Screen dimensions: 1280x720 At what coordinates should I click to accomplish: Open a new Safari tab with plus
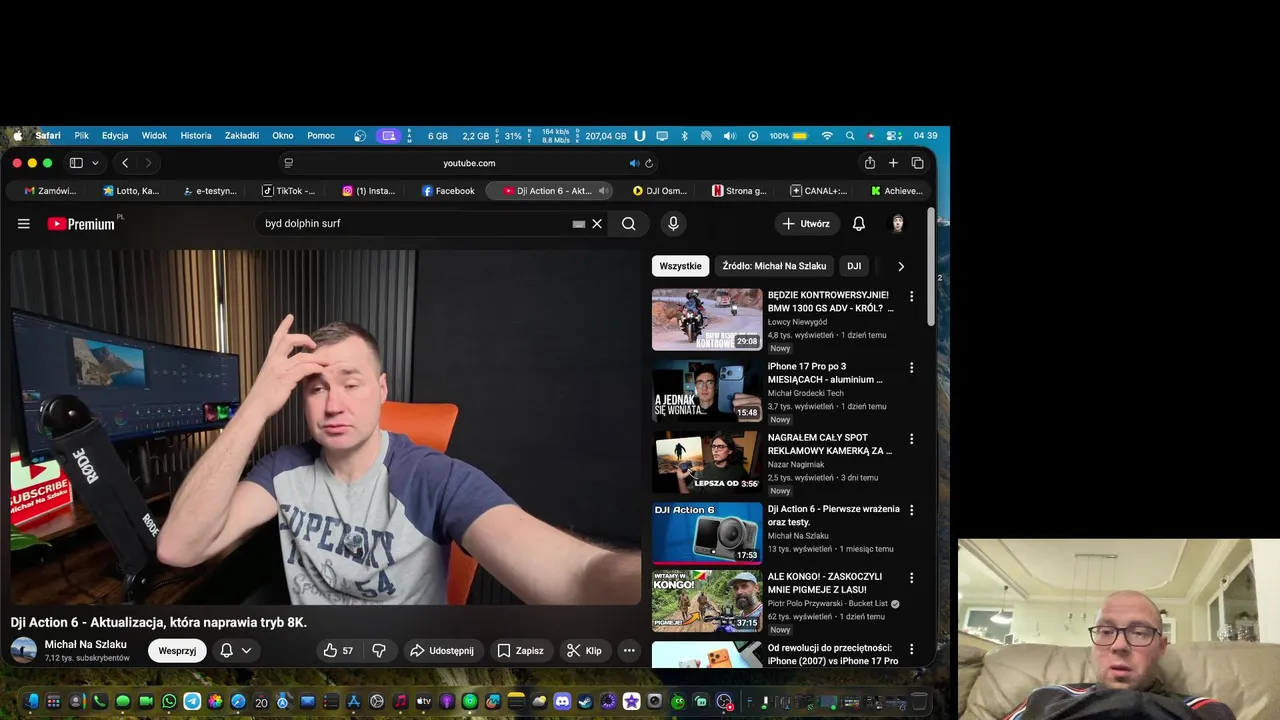[893, 163]
